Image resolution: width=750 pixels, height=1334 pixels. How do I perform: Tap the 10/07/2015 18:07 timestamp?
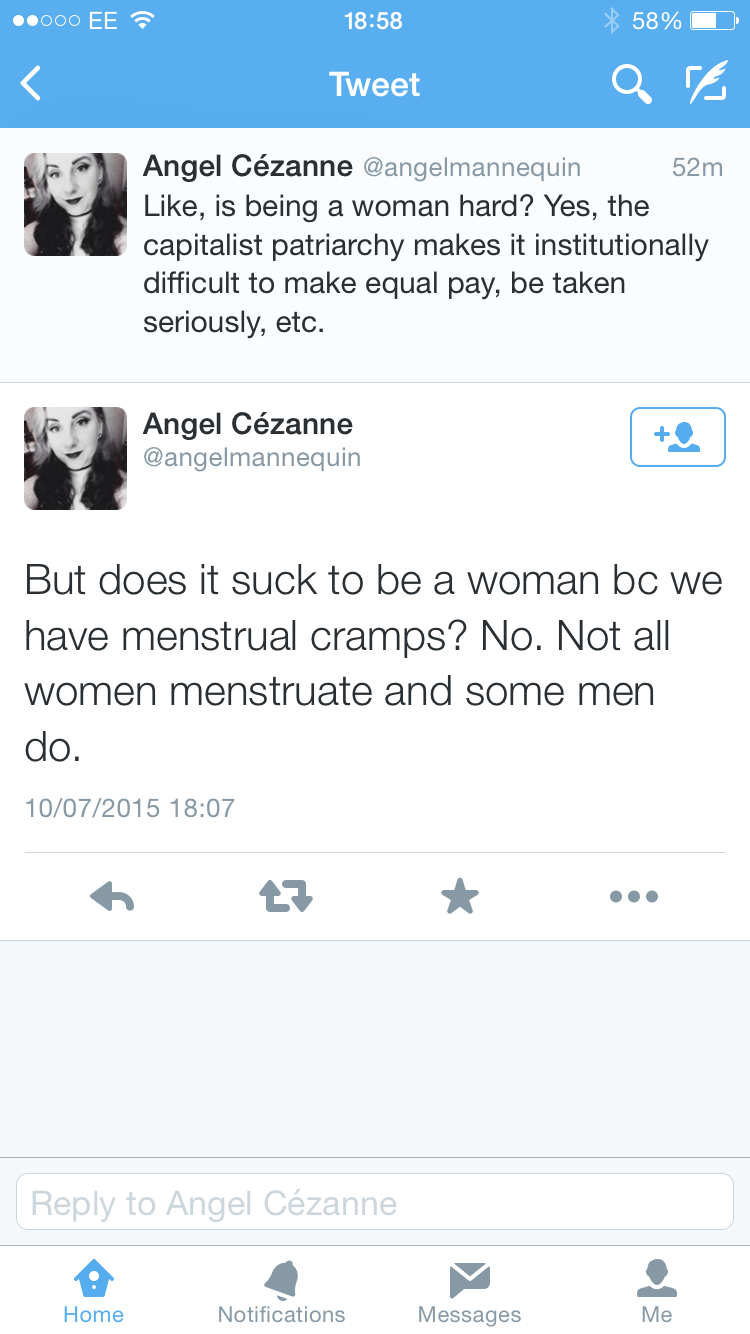[x=130, y=808]
